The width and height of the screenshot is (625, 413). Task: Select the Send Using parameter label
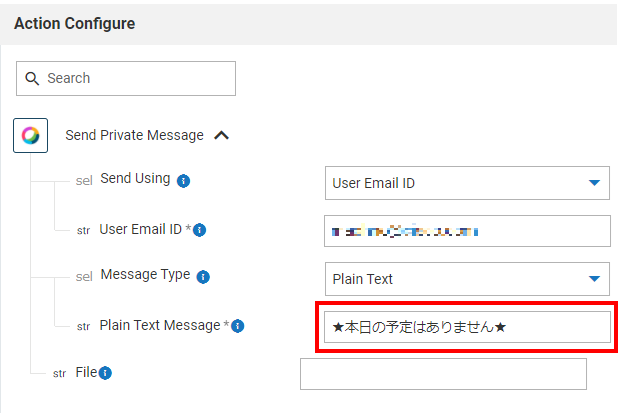click(x=135, y=179)
